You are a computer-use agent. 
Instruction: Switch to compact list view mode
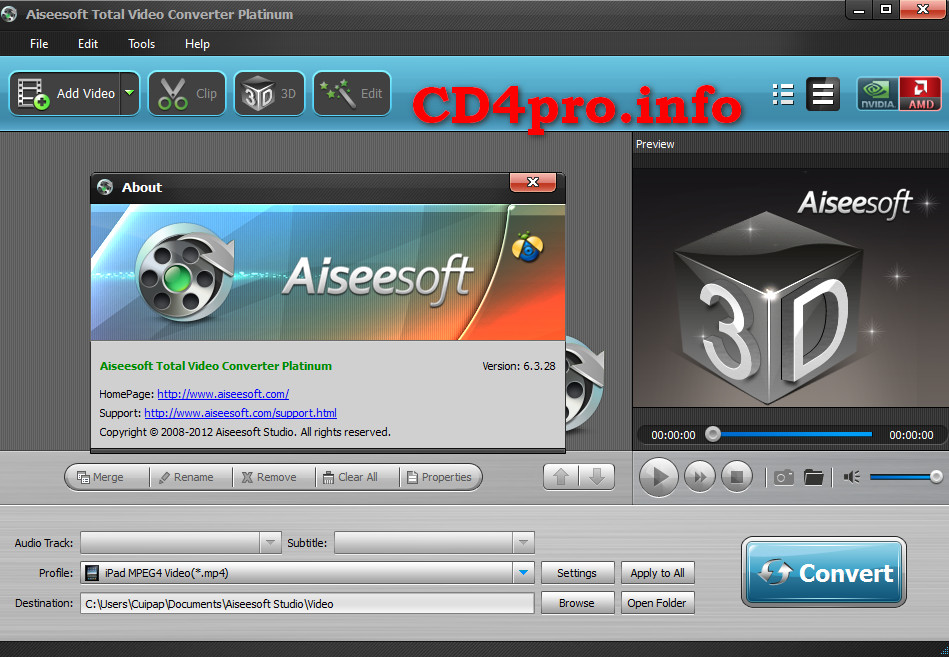[823, 94]
